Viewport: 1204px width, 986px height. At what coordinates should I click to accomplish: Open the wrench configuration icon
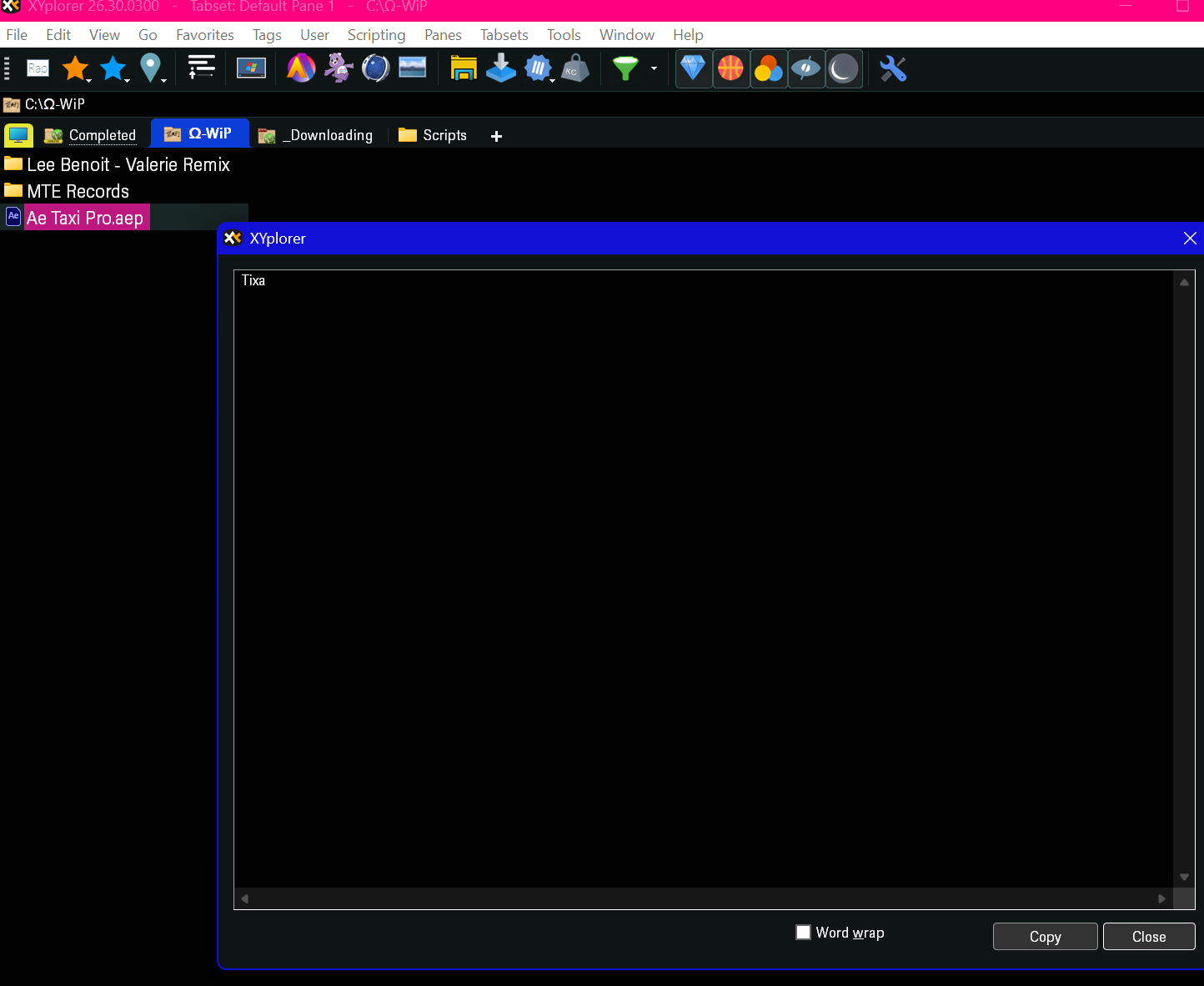tap(893, 68)
